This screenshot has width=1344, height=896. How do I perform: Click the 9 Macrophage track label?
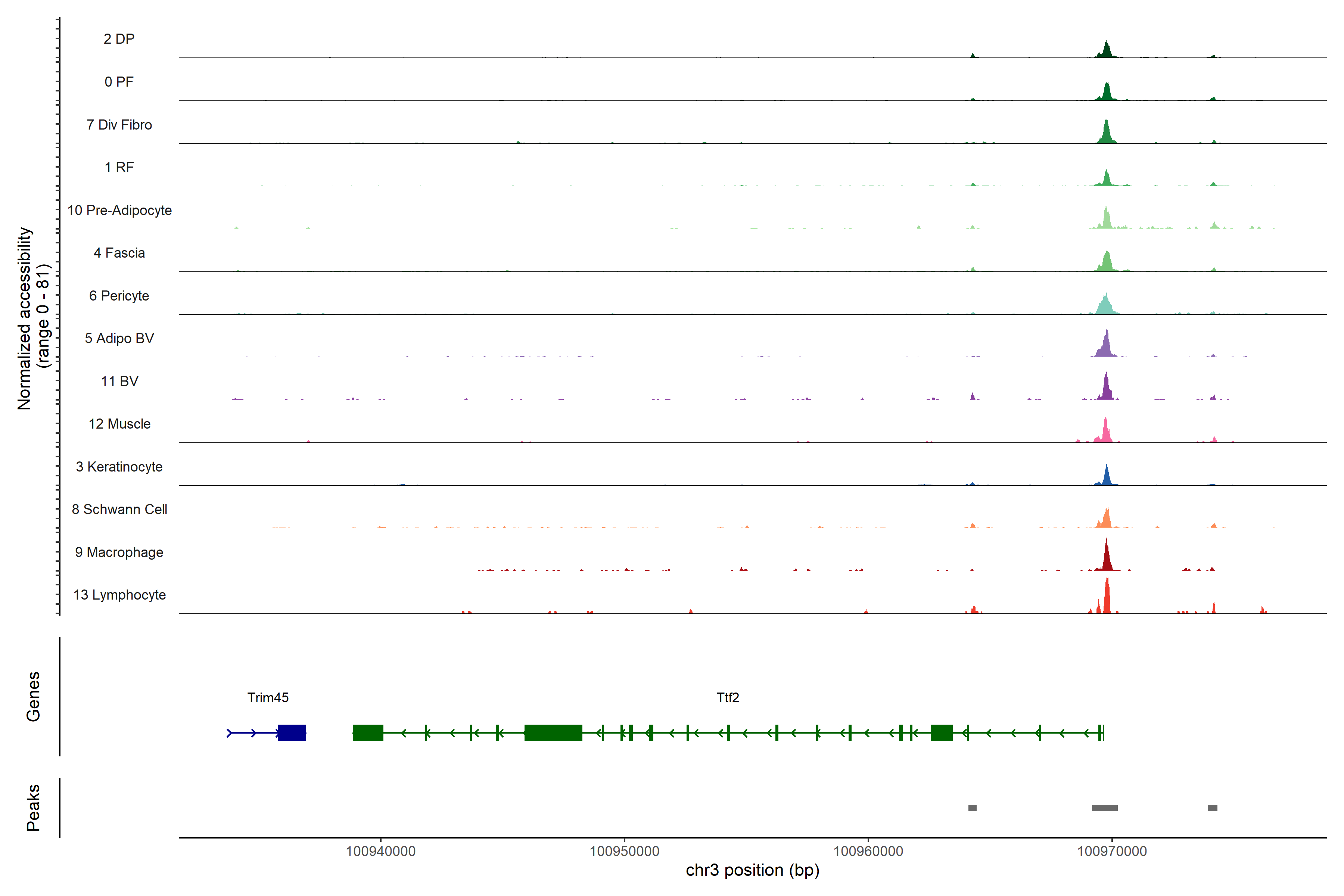[119, 552]
